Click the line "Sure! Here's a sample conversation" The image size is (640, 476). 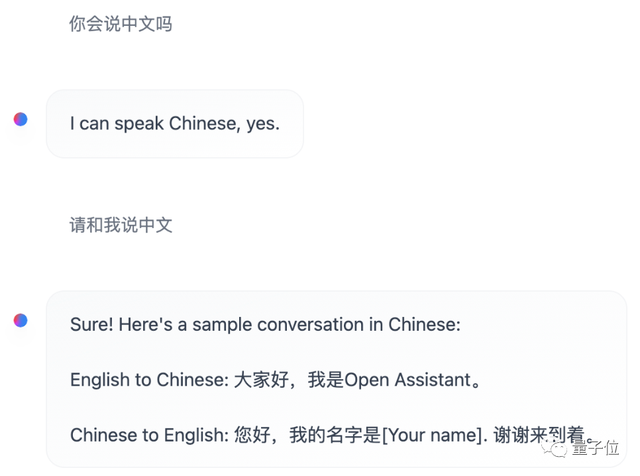click(265, 324)
